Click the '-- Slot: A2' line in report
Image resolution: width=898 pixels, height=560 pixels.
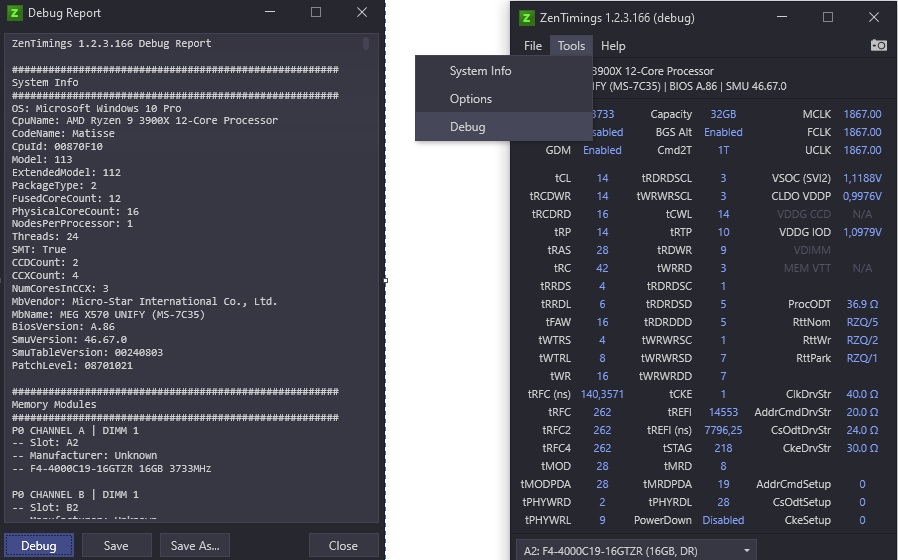pos(45,443)
